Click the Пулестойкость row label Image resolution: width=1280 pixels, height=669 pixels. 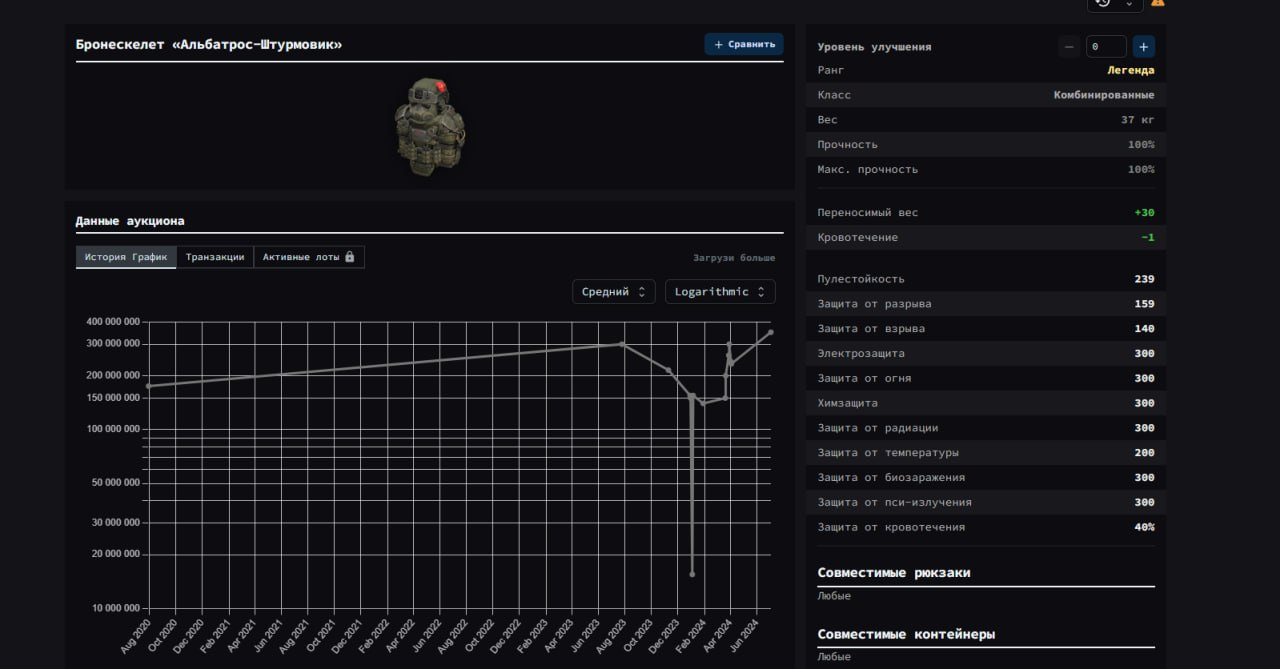[x=861, y=279]
